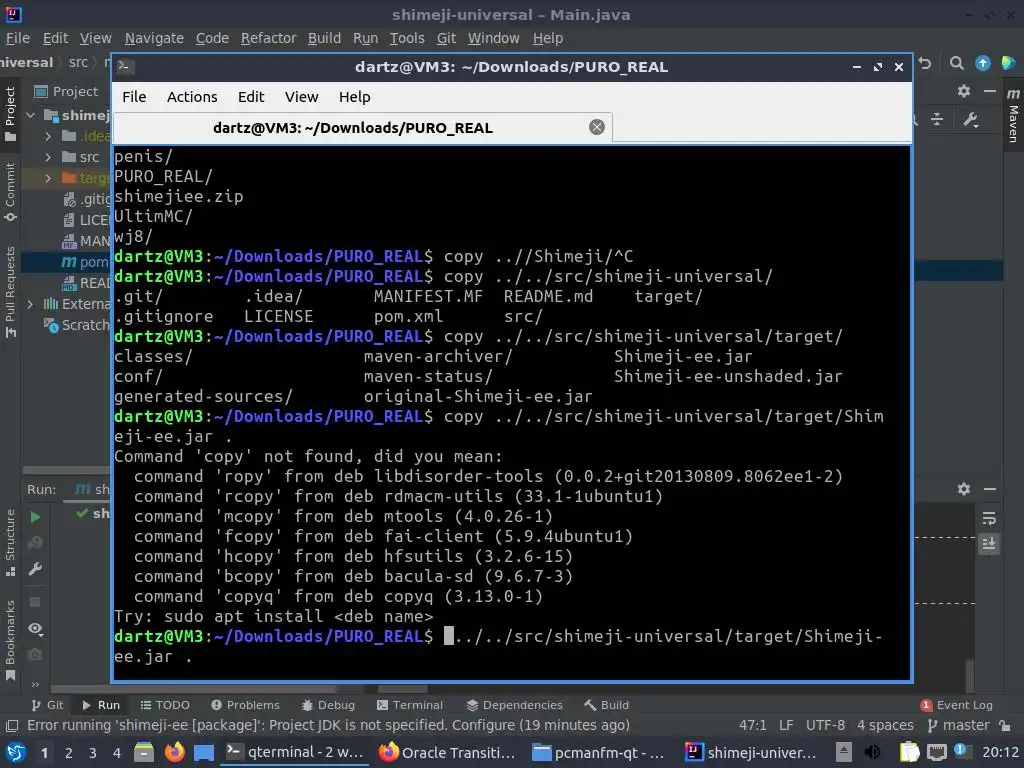
Task: Hide the Maven tool window with minus
Action: click(990, 91)
